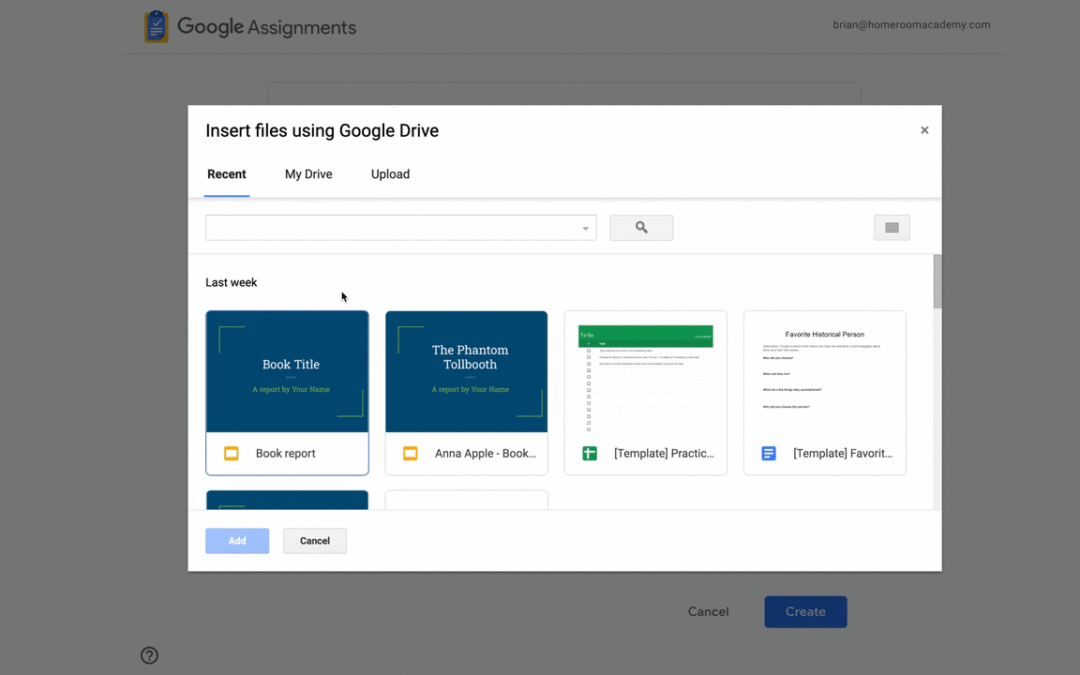
Task: Select the partially visible blue thumbnail in second row
Action: coord(287,500)
